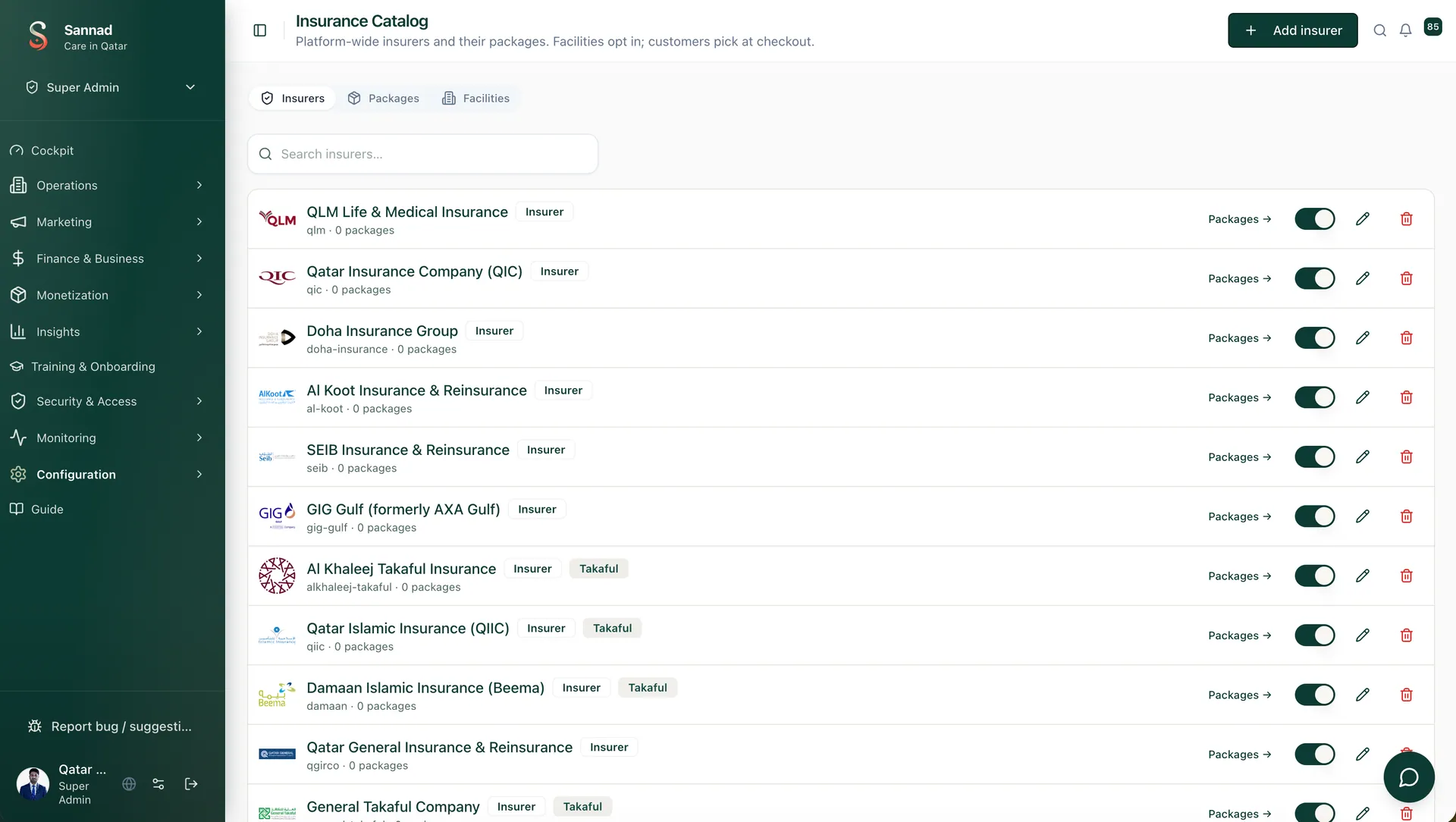Edit SEIB Insurance & Reinsurance
1456x822 pixels.
(1363, 457)
